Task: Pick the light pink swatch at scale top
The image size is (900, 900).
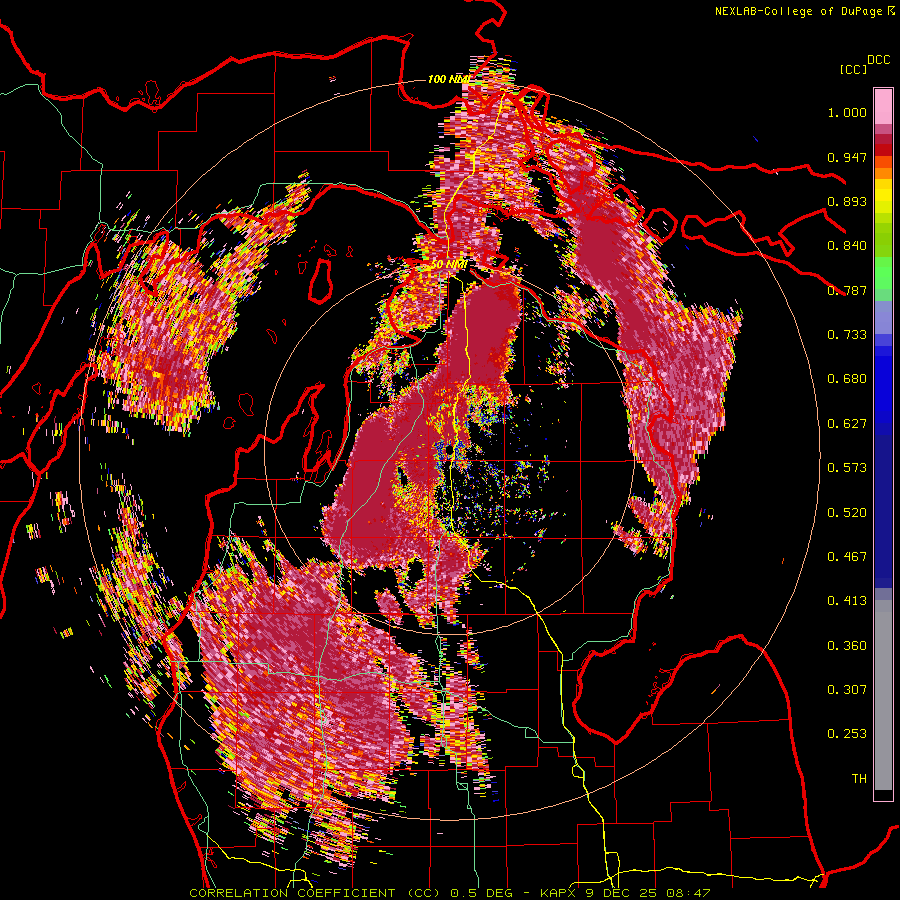Action: 883,106
